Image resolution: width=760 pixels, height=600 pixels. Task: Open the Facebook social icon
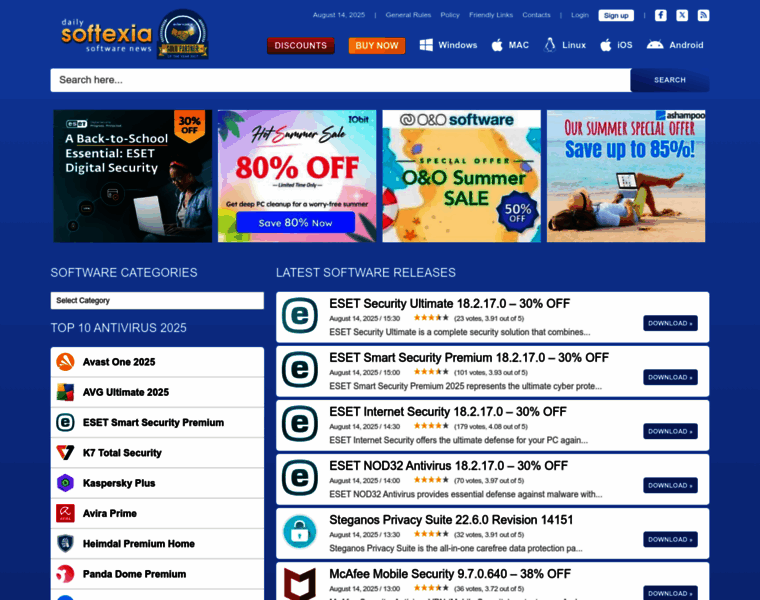click(x=660, y=16)
